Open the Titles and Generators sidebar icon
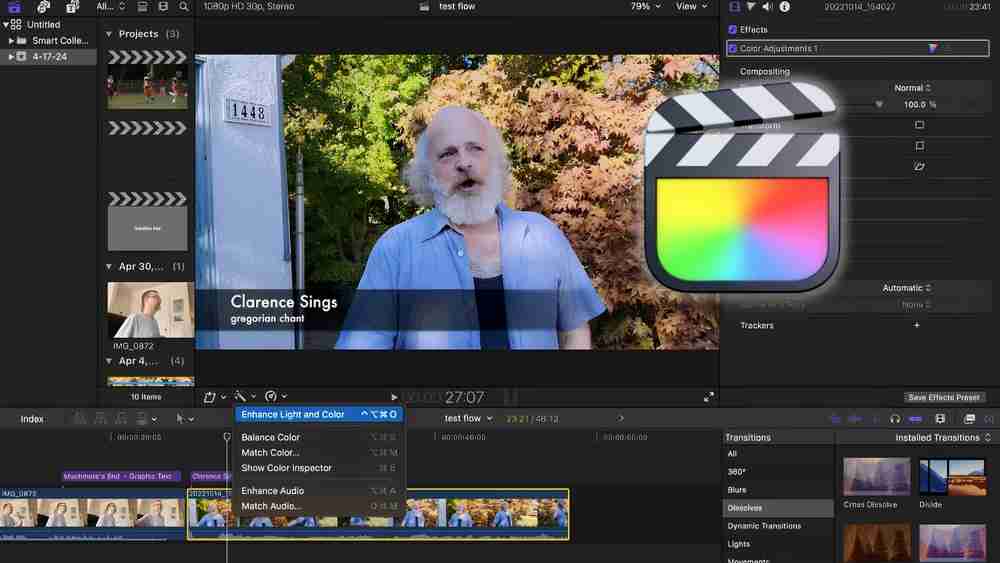Viewport: 1000px width, 563px height. (73, 7)
